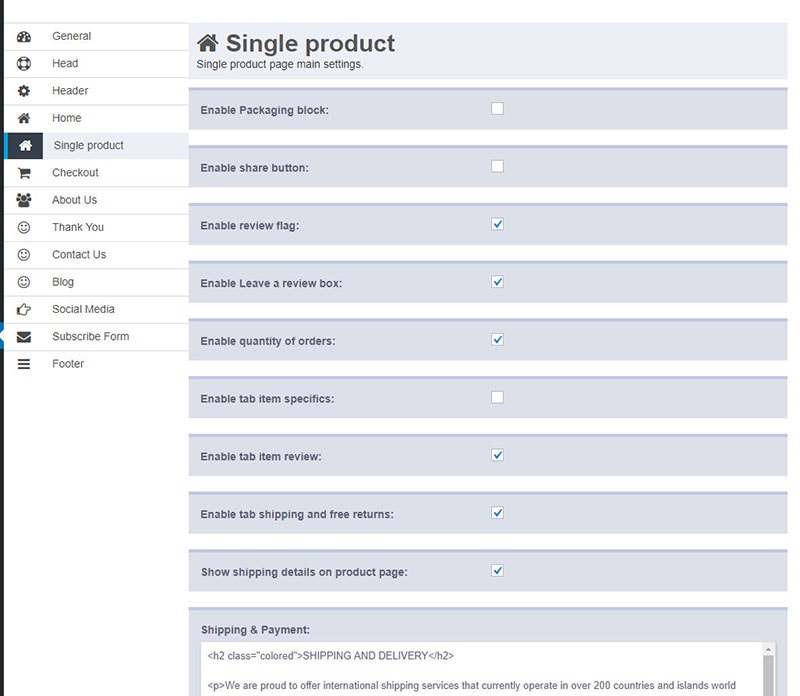The height and width of the screenshot is (696, 800).
Task: Click the About Us people icon
Action: [24, 200]
